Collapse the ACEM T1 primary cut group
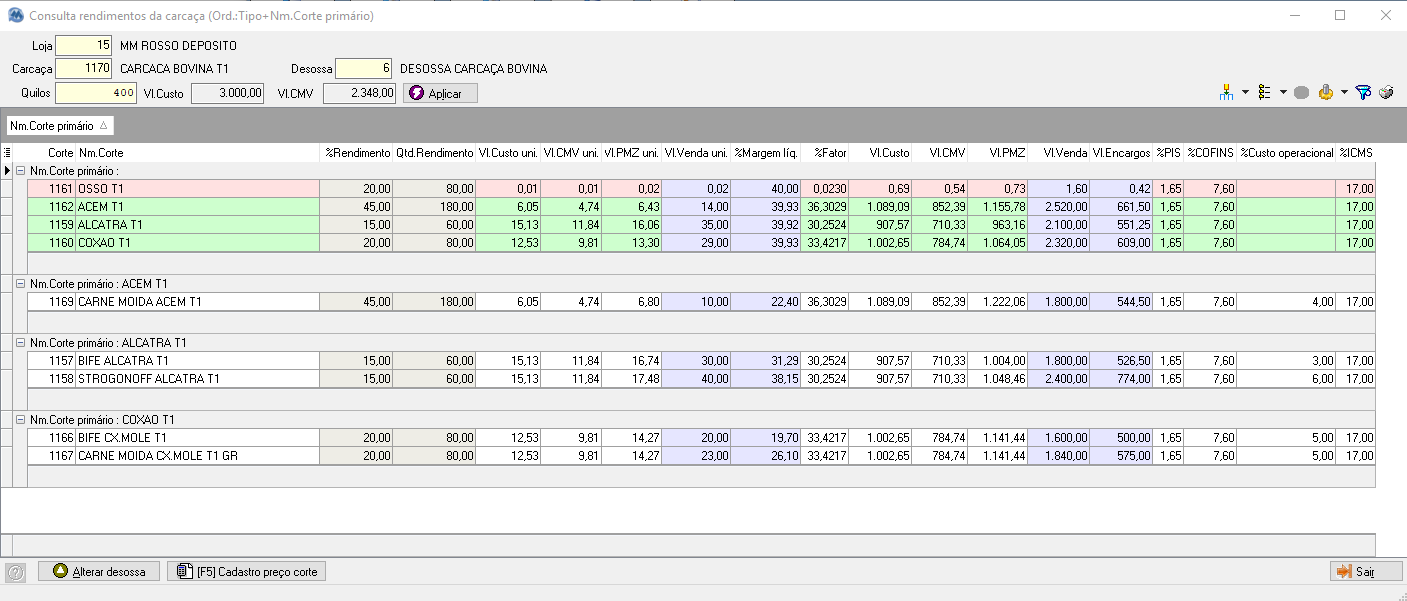 point(20,284)
